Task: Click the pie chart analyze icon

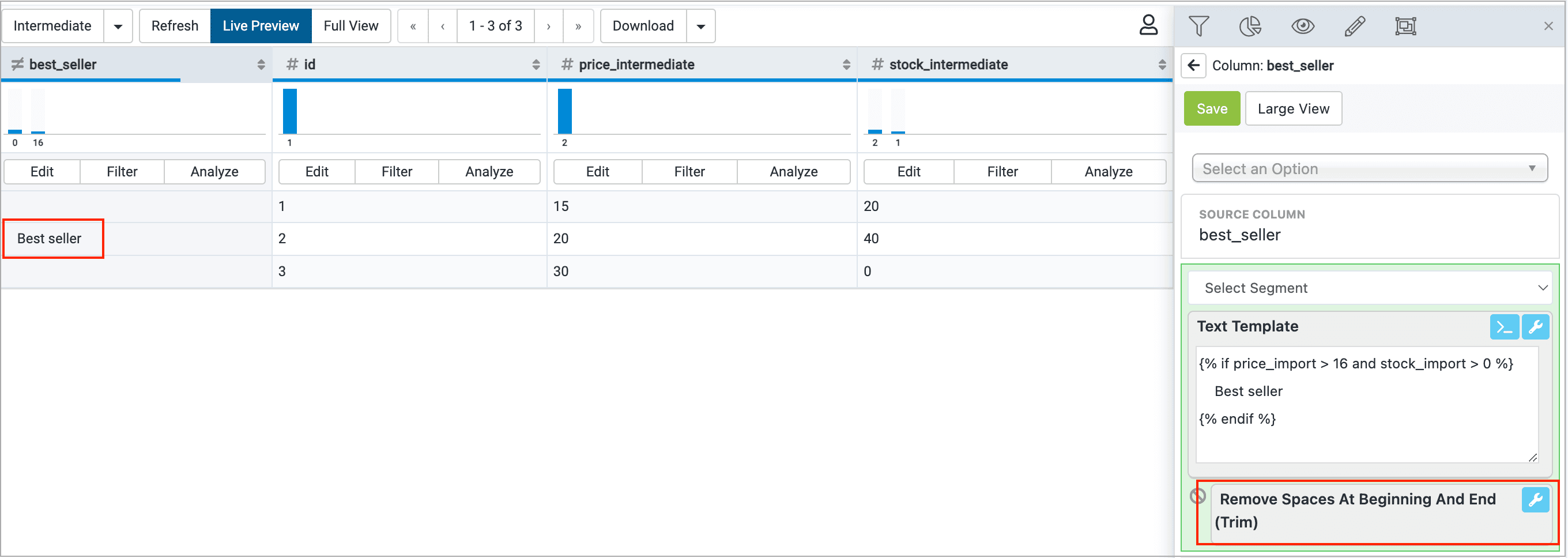Action: point(1250,26)
